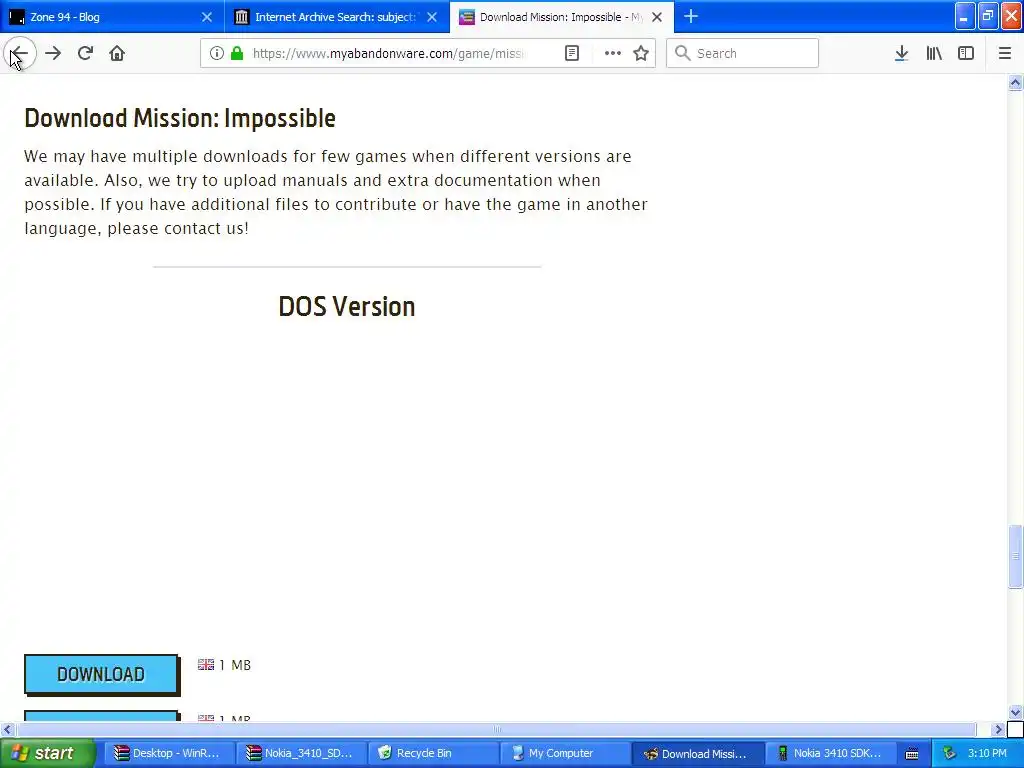Focus the Search box in toolbar
This screenshot has height=768, width=1024.
point(742,54)
